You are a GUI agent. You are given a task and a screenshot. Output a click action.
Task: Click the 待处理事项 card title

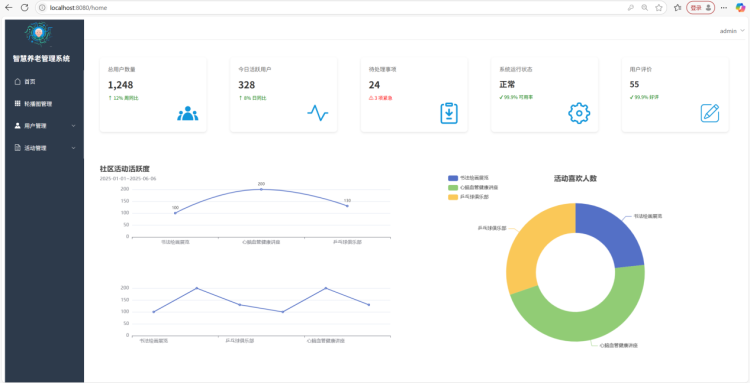[x=383, y=69]
